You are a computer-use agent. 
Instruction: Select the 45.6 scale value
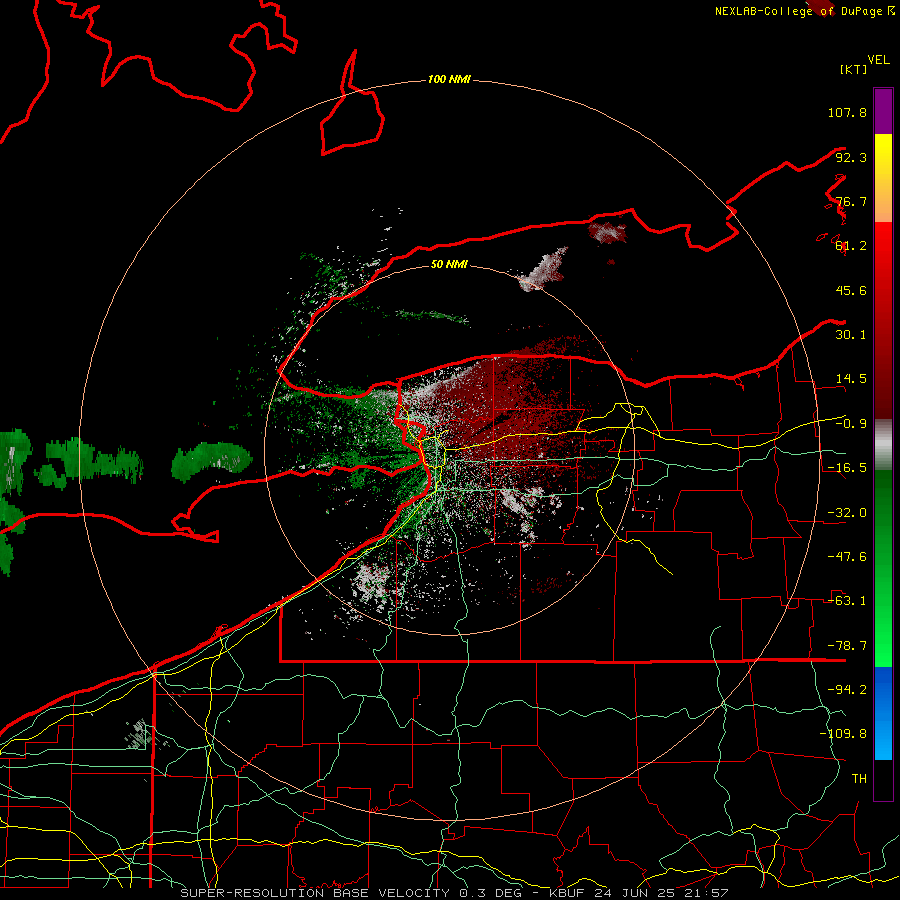point(851,290)
